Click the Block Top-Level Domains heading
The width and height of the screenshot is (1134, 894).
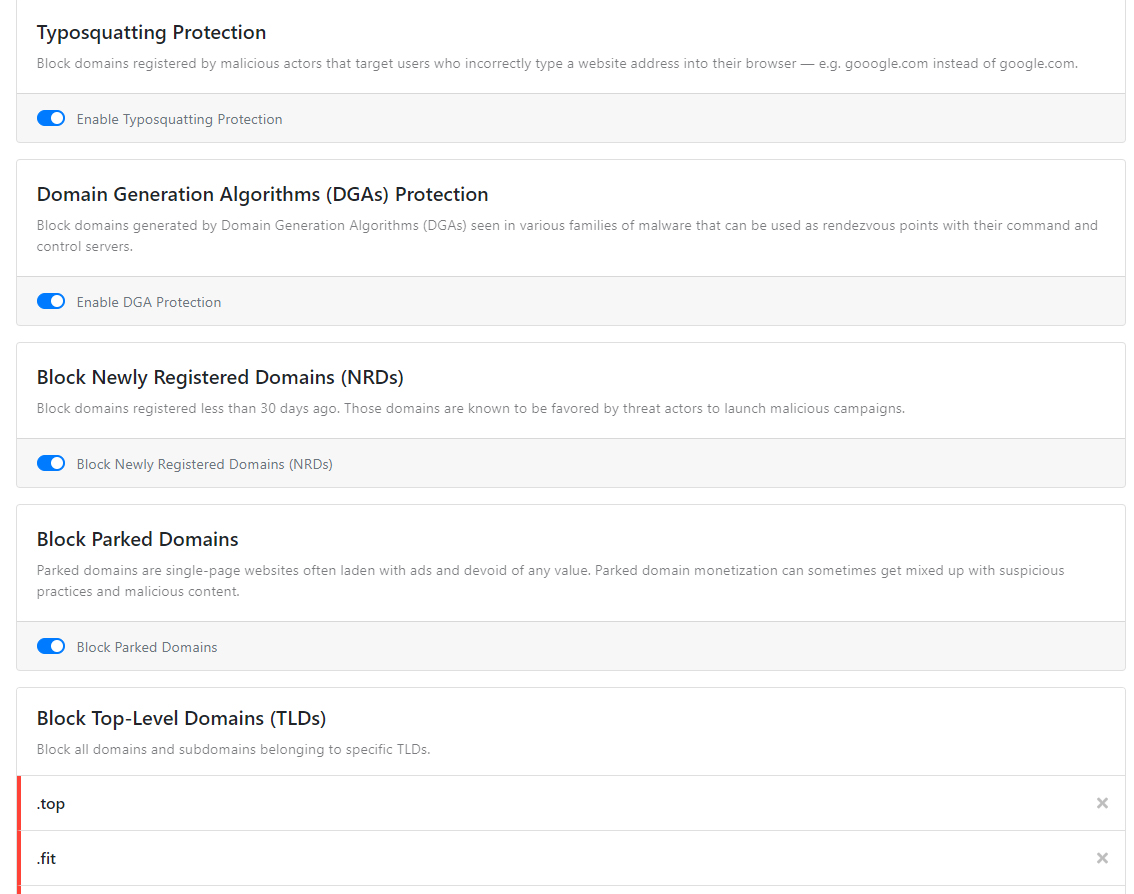pyautogui.click(x=181, y=718)
